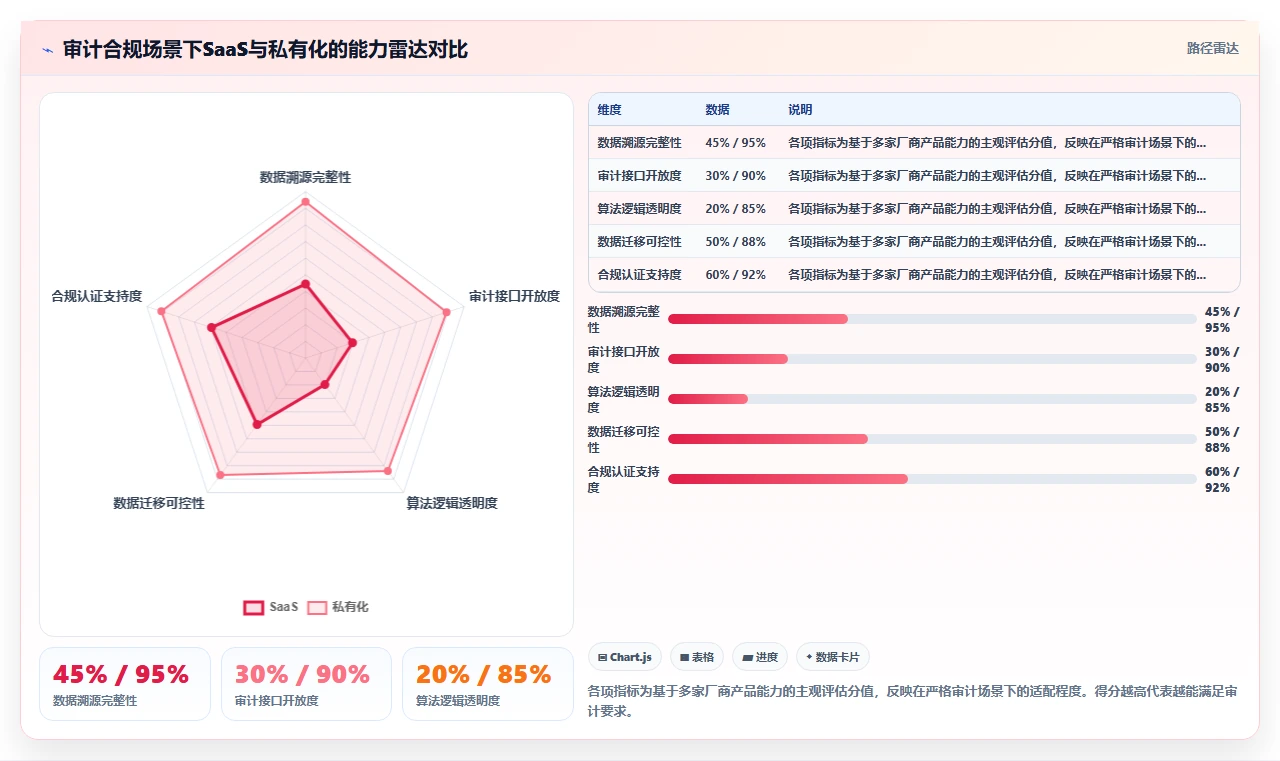Click the lightning icon beside the title
The height and width of the screenshot is (761, 1280).
point(48,50)
